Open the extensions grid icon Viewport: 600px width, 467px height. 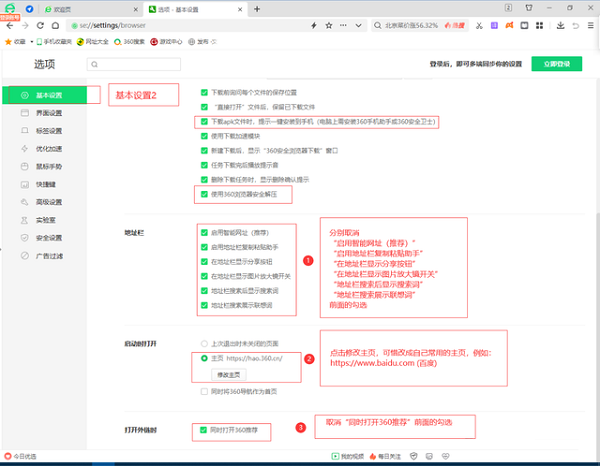pyautogui.click(x=540, y=25)
